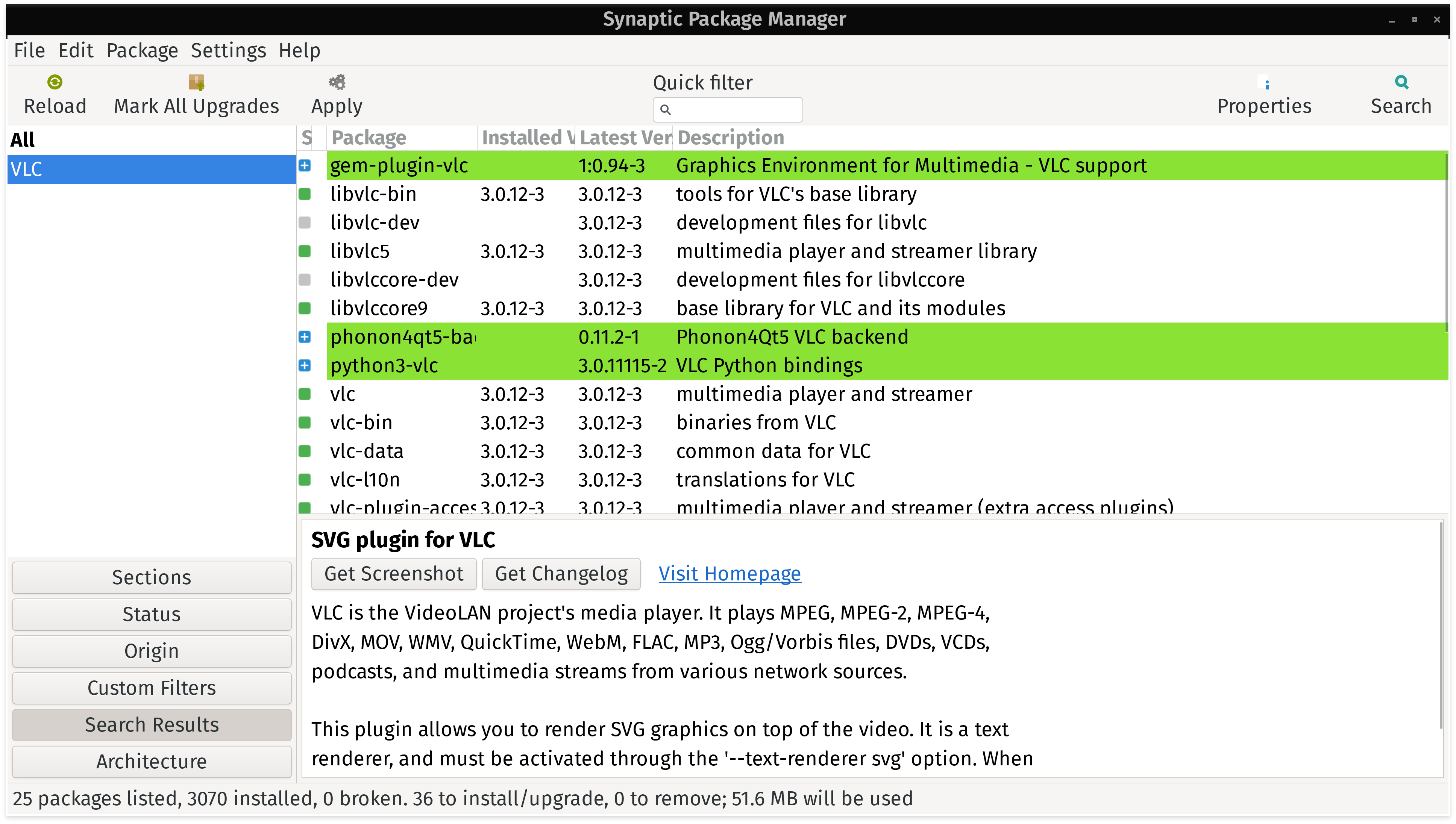Open the File menu
This screenshot has height=824, width=1456.
(29, 50)
